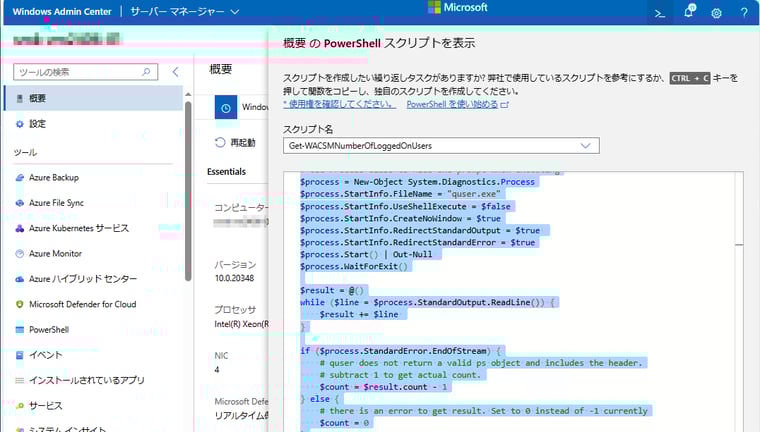Open the 使用権を確認してください link
The width and height of the screenshot is (760, 432).
(x=340, y=104)
